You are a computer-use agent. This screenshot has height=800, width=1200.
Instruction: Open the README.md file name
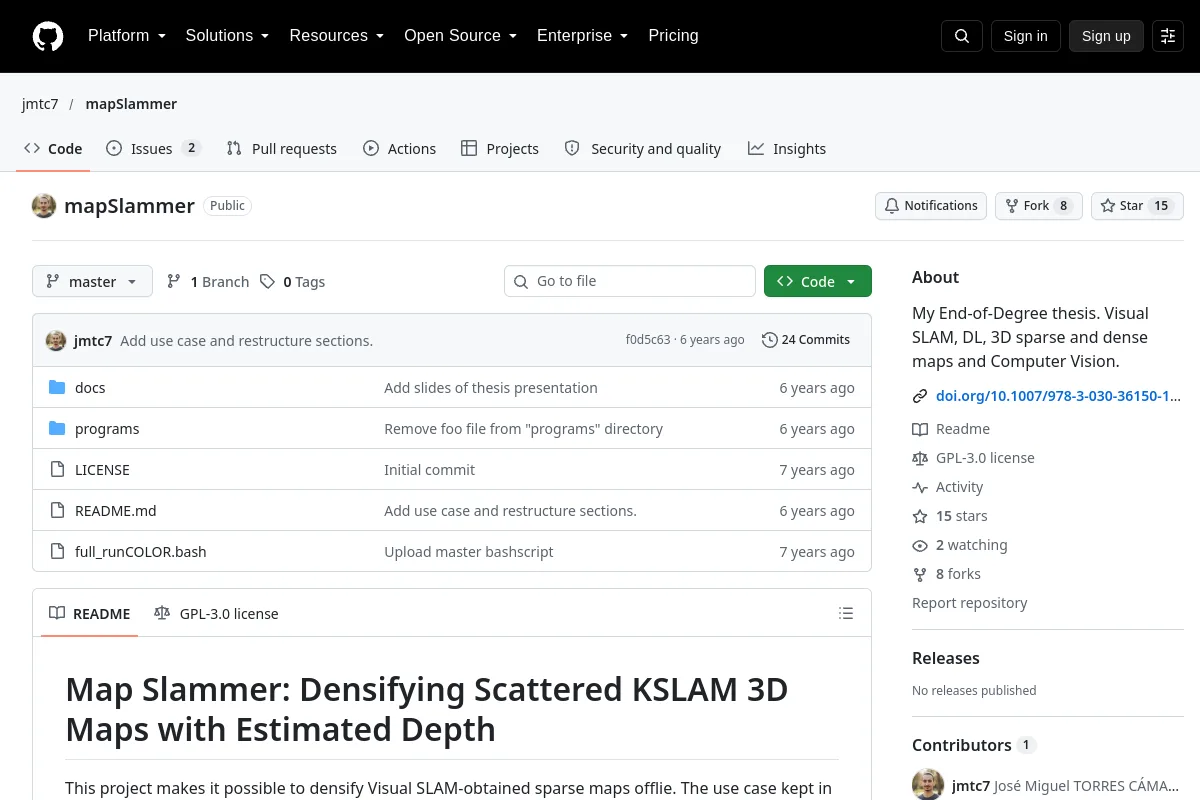coord(116,511)
